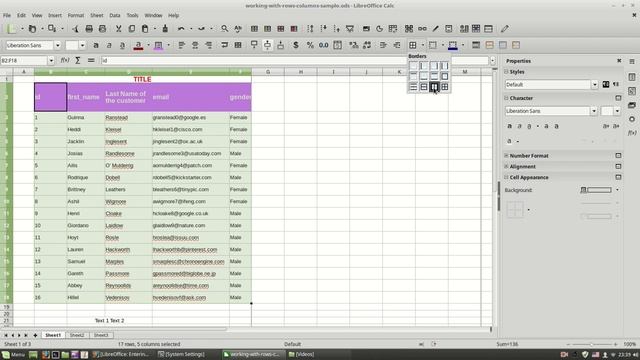640x360 pixels.
Task: Click the Clone Formatting paintbrush icon
Action: [x=165, y=29]
